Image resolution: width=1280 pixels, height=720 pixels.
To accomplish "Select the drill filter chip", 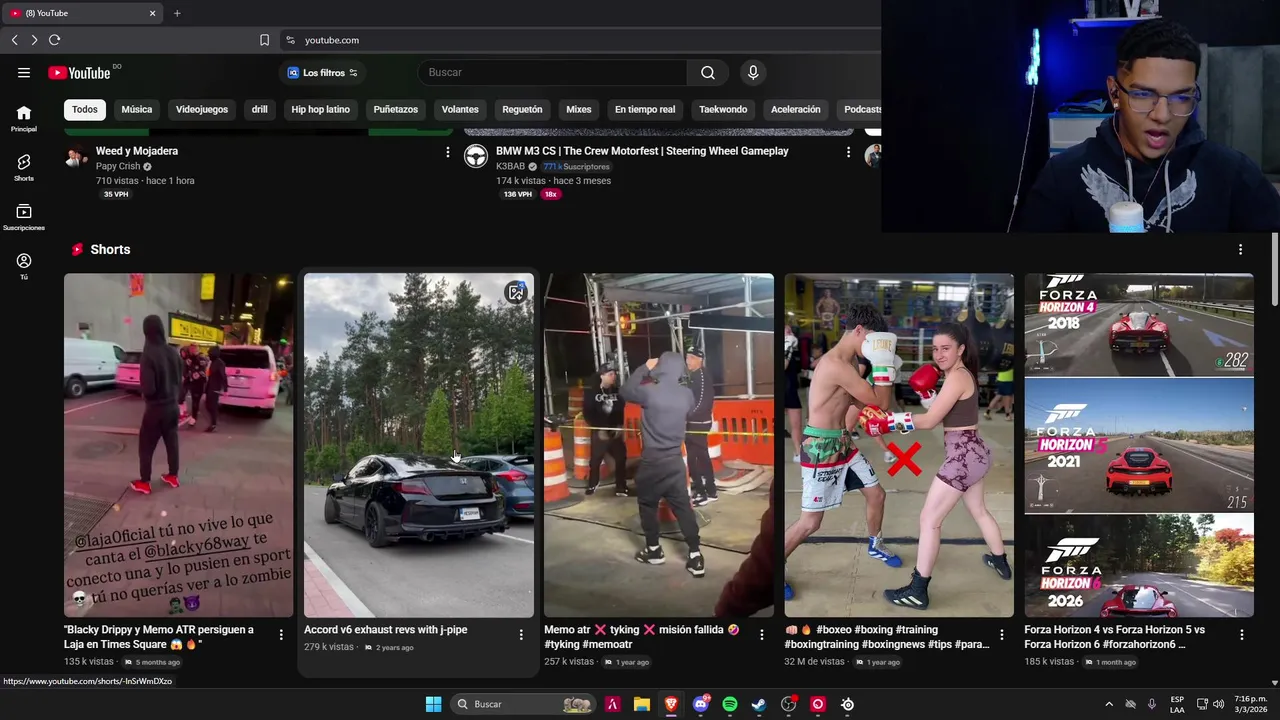I will coord(260,109).
